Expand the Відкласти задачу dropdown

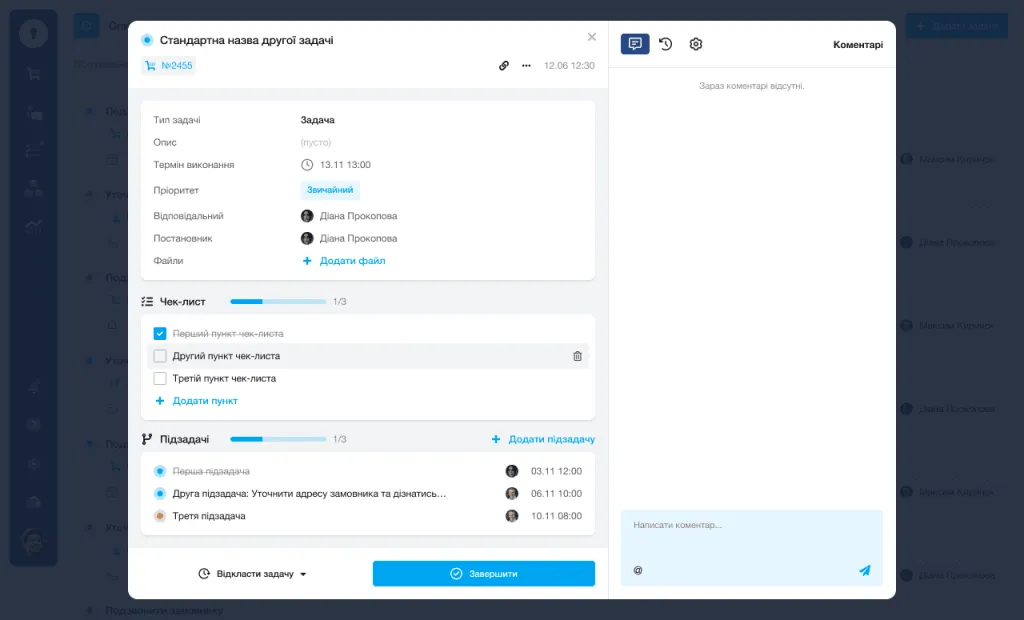coord(253,574)
